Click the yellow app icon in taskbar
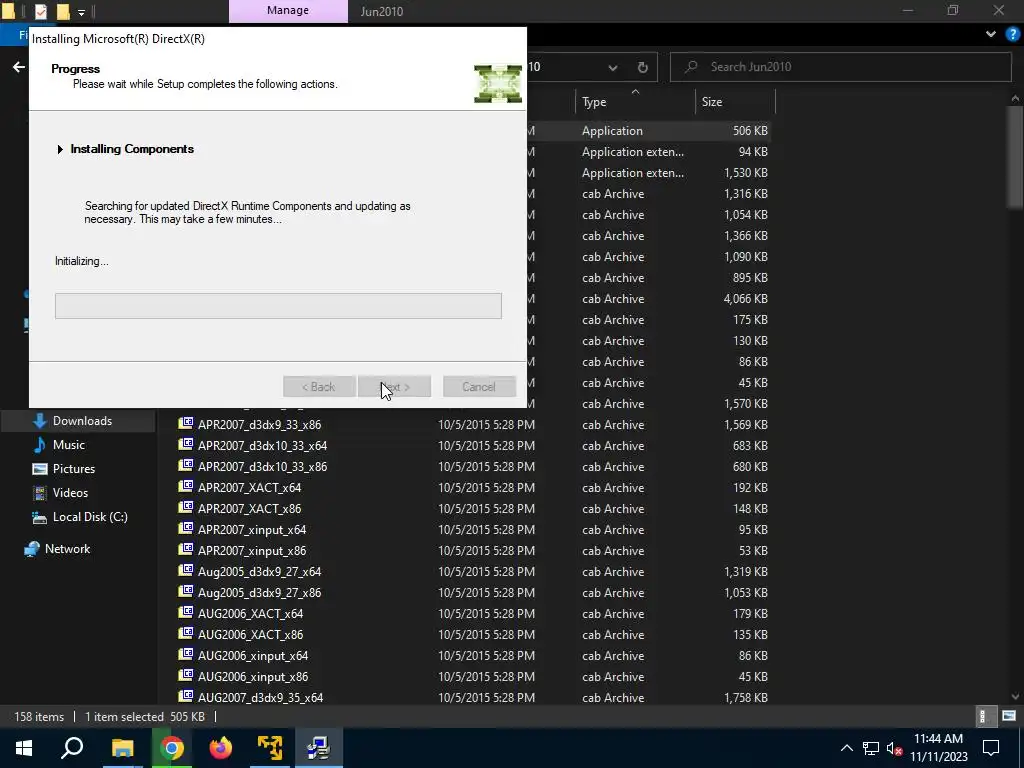Viewport: 1024px width, 768px height. (270, 748)
